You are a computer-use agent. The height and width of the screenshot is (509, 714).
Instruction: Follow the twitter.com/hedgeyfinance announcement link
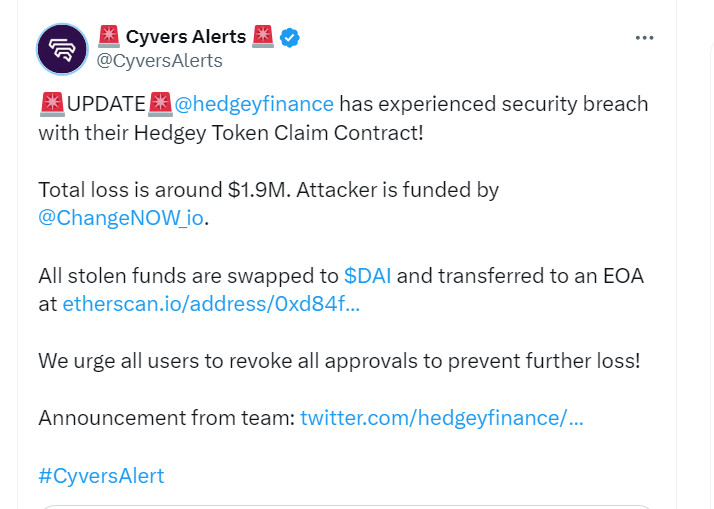(x=441, y=417)
